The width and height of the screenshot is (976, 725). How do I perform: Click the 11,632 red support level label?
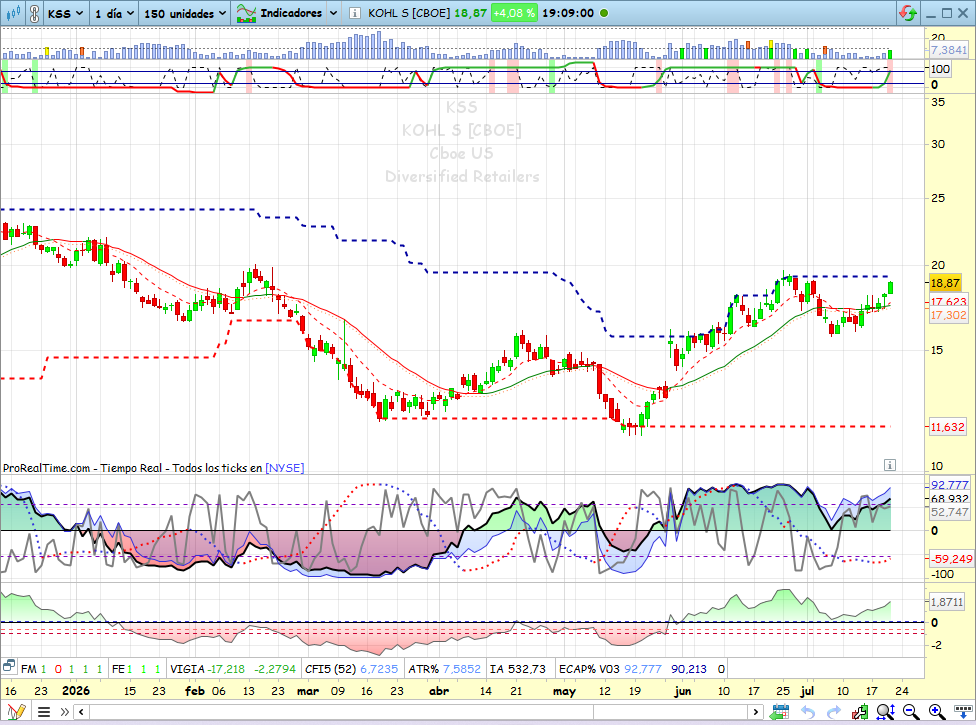pos(947,427)
